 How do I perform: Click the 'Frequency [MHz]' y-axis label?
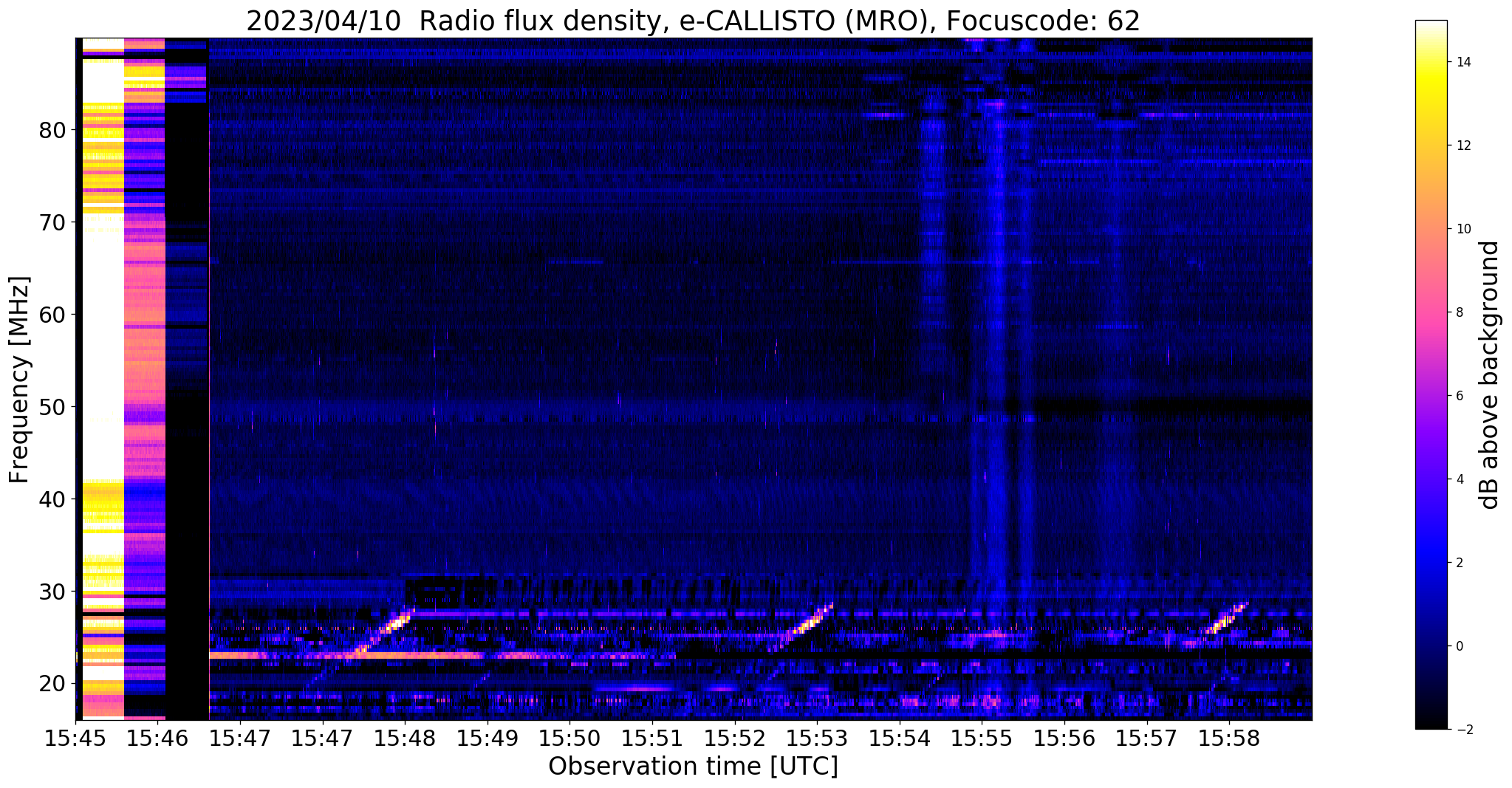pos(19,380)
